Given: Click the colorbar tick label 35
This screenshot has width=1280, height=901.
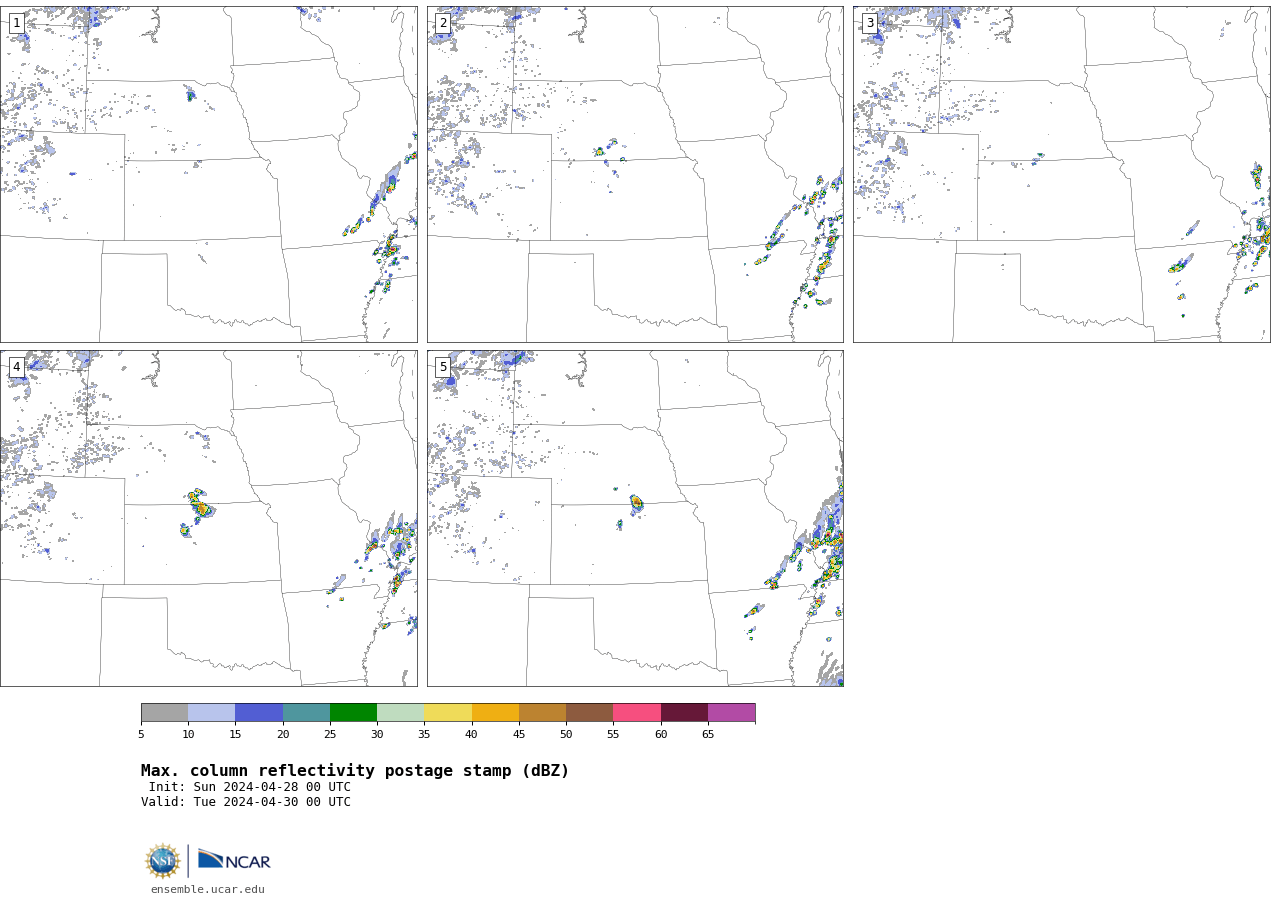Looking at the screenshot, I should click(424, 735).
